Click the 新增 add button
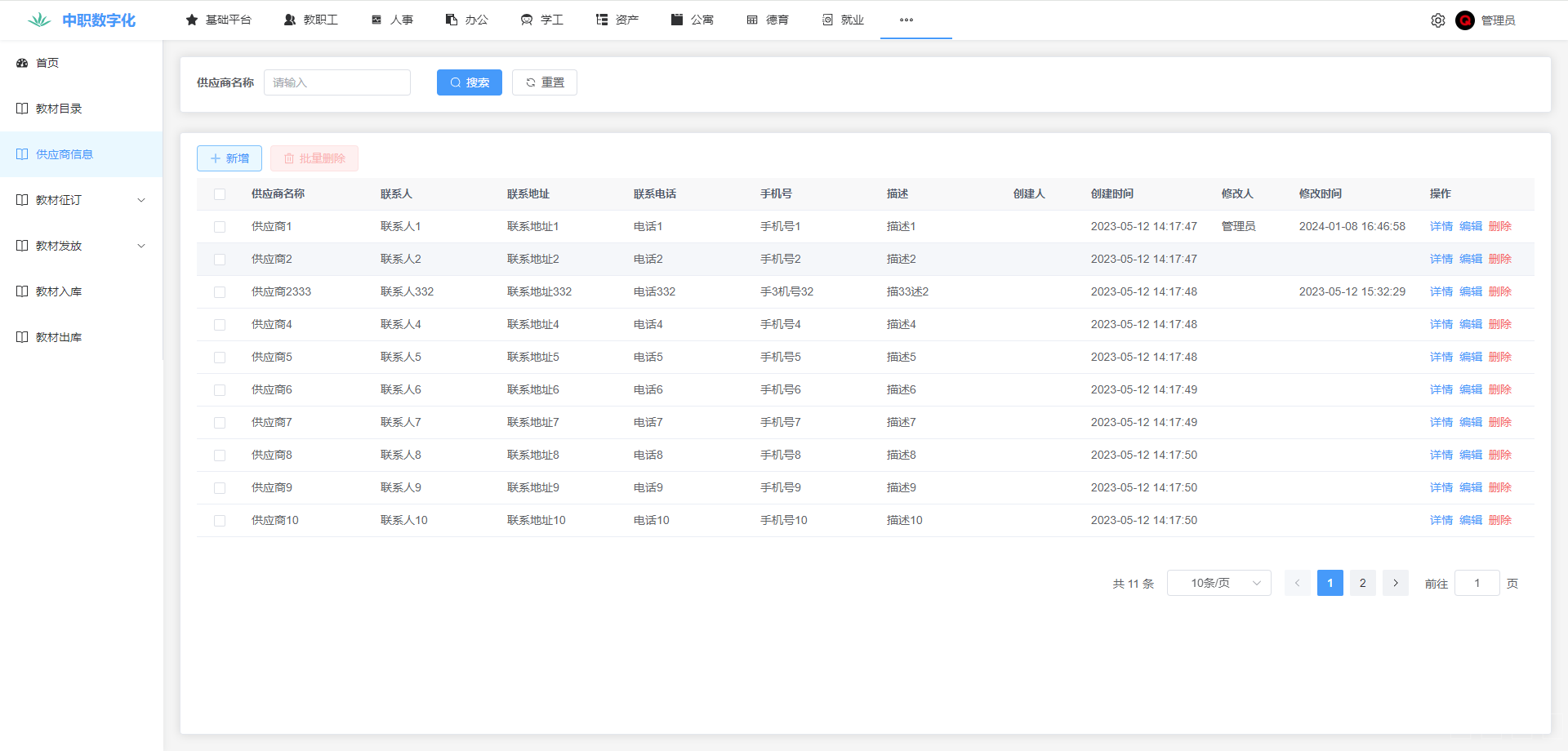This screenshot has height=751, width=1568. (x=229, y=158)
